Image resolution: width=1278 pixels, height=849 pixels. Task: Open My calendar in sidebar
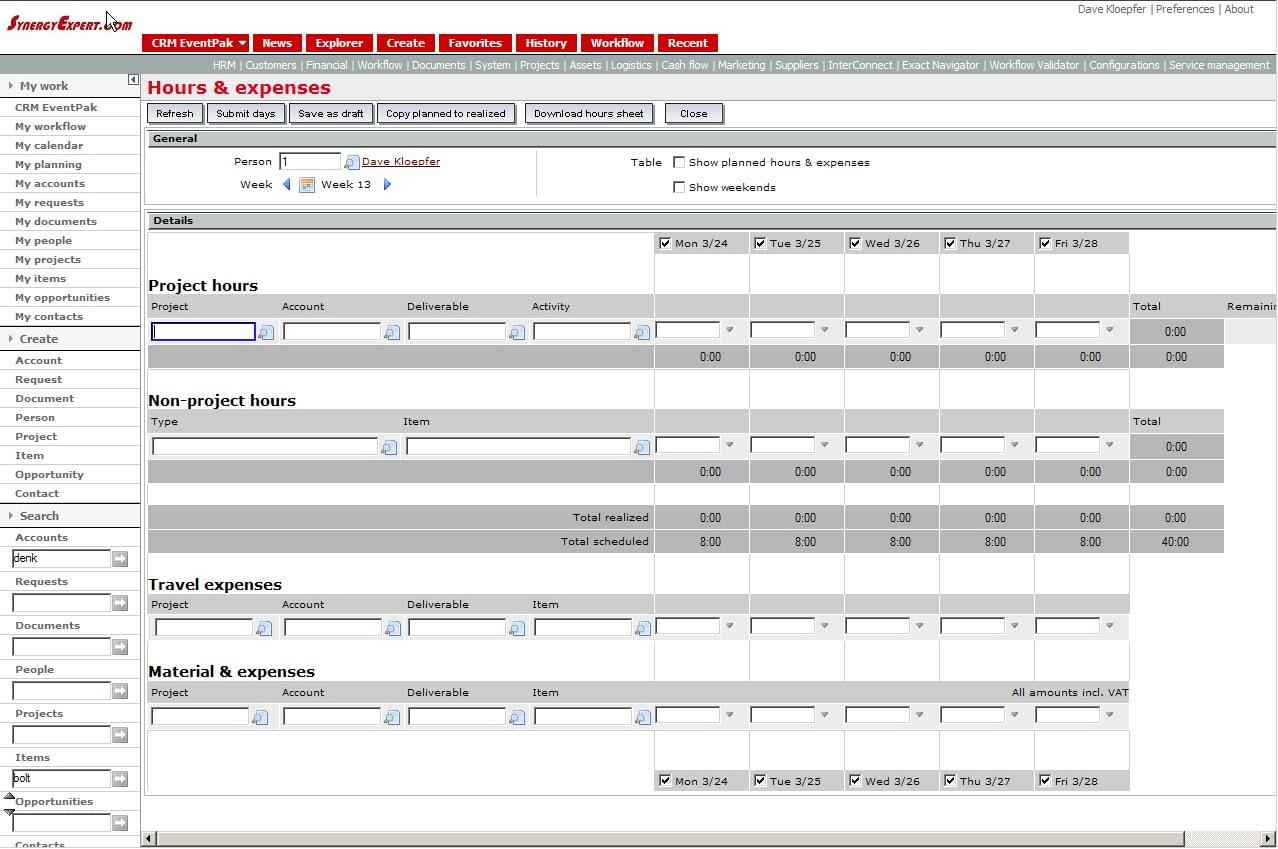coord(49,146)
